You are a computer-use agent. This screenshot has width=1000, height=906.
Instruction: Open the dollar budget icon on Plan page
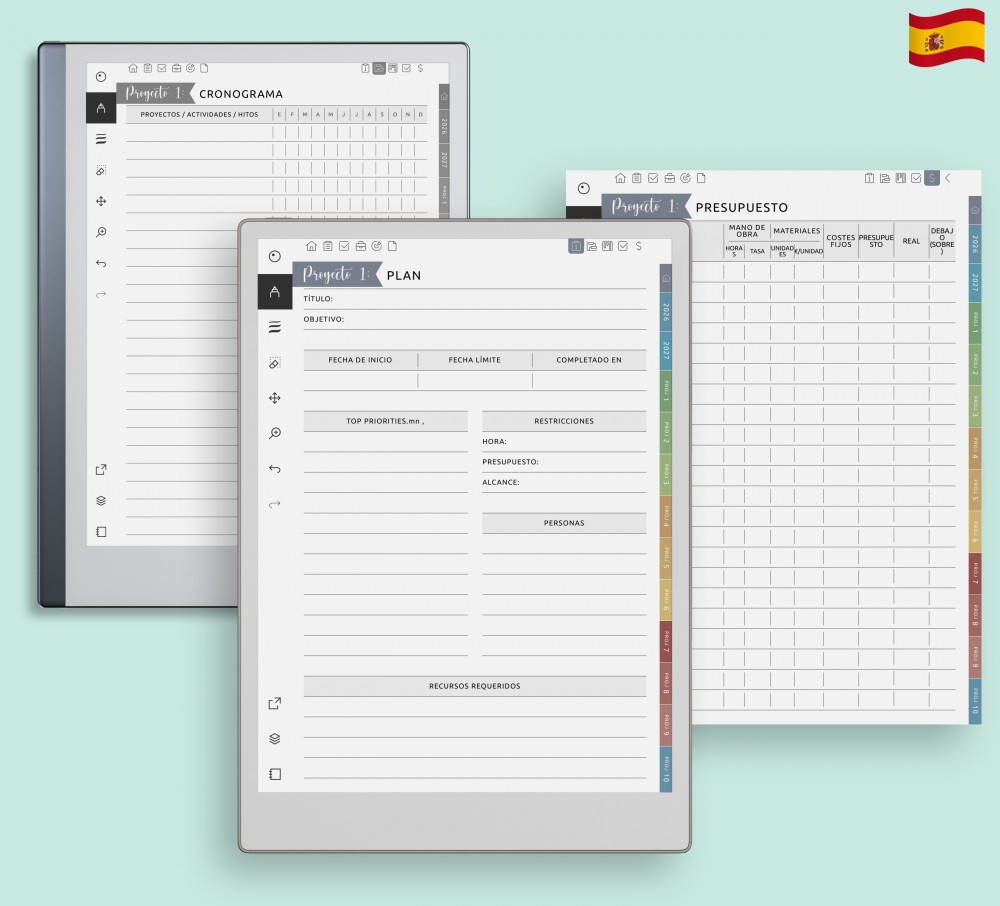tap(639, 246)
